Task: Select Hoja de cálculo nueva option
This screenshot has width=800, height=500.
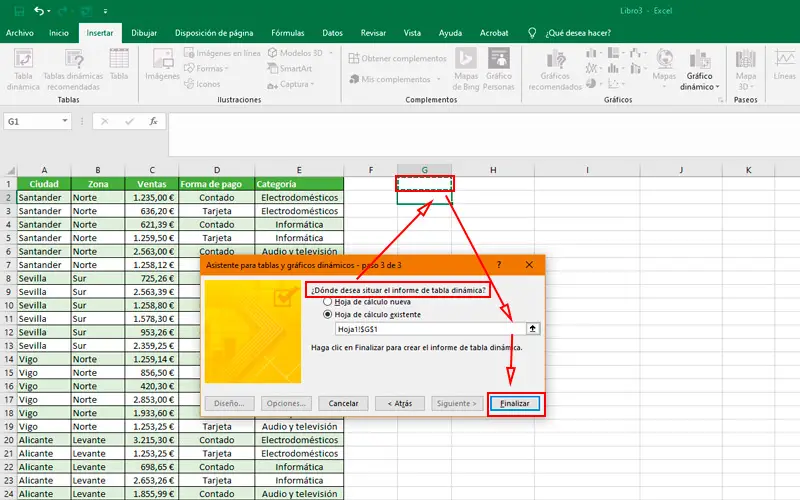Action: 327,301
